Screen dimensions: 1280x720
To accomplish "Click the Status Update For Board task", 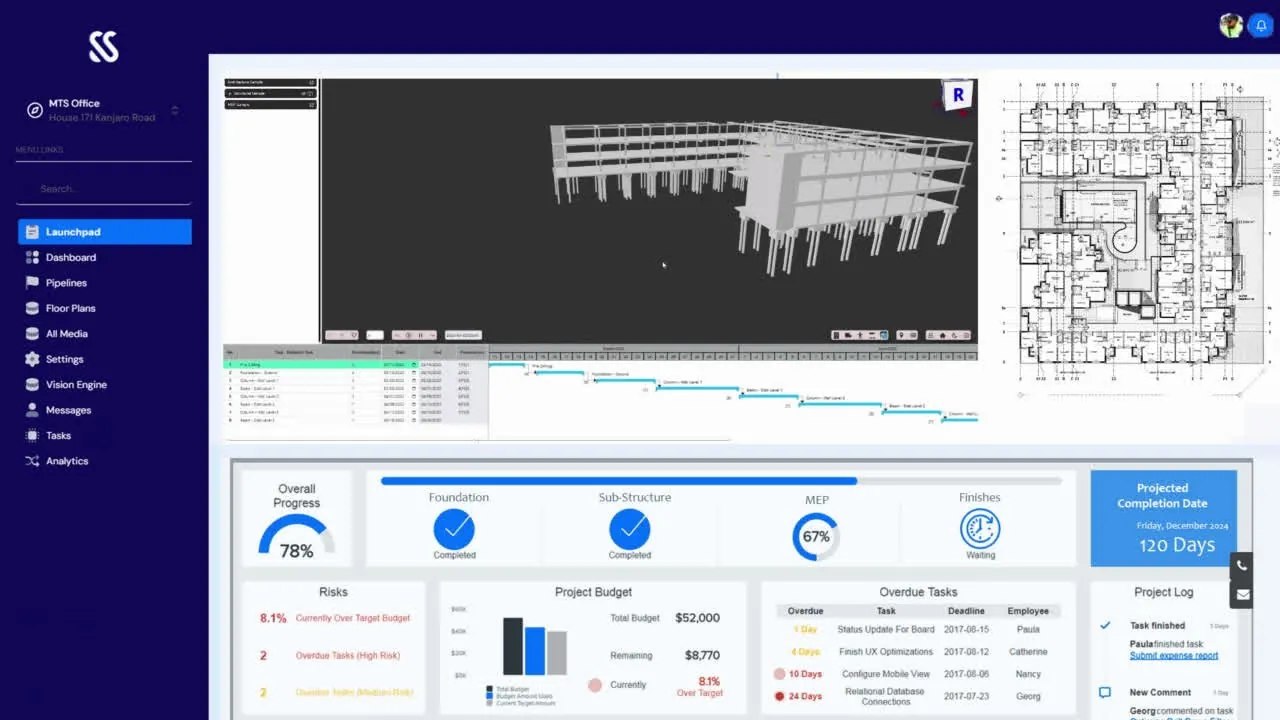I will (886, 629).
